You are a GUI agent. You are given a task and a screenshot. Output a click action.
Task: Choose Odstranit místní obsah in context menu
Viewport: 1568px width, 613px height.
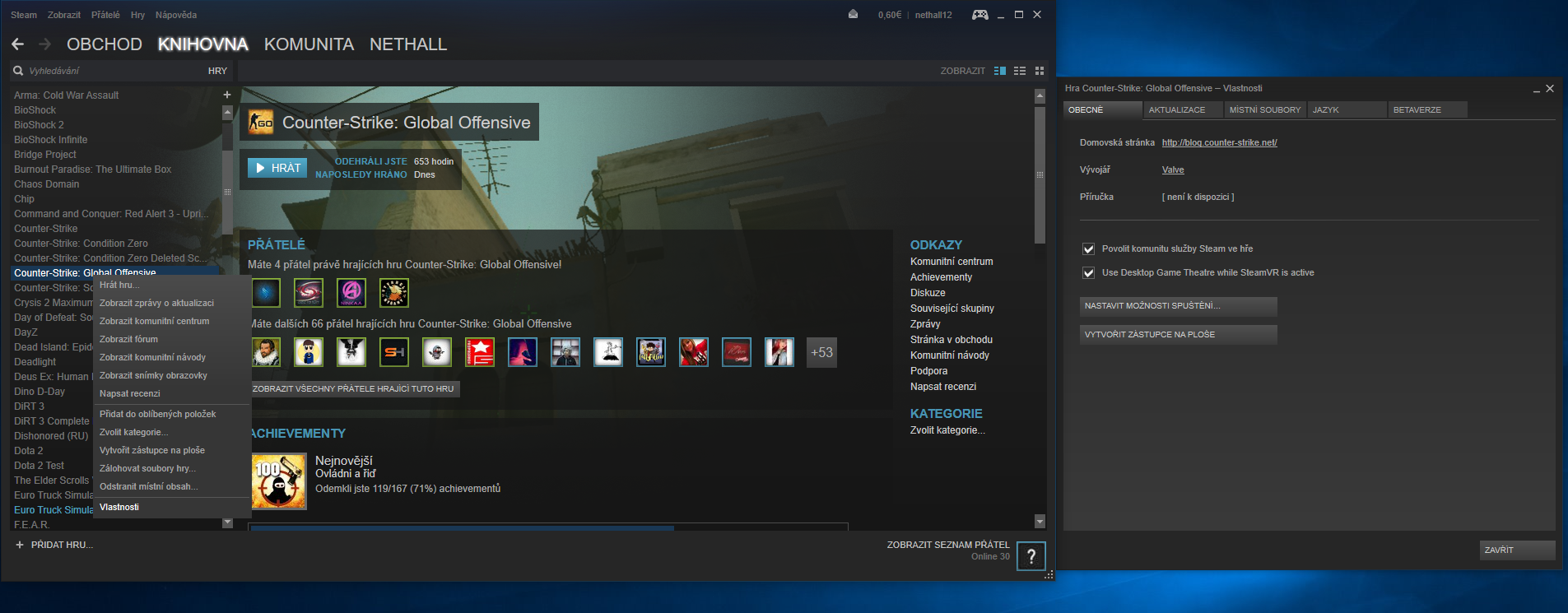[172, 486]
